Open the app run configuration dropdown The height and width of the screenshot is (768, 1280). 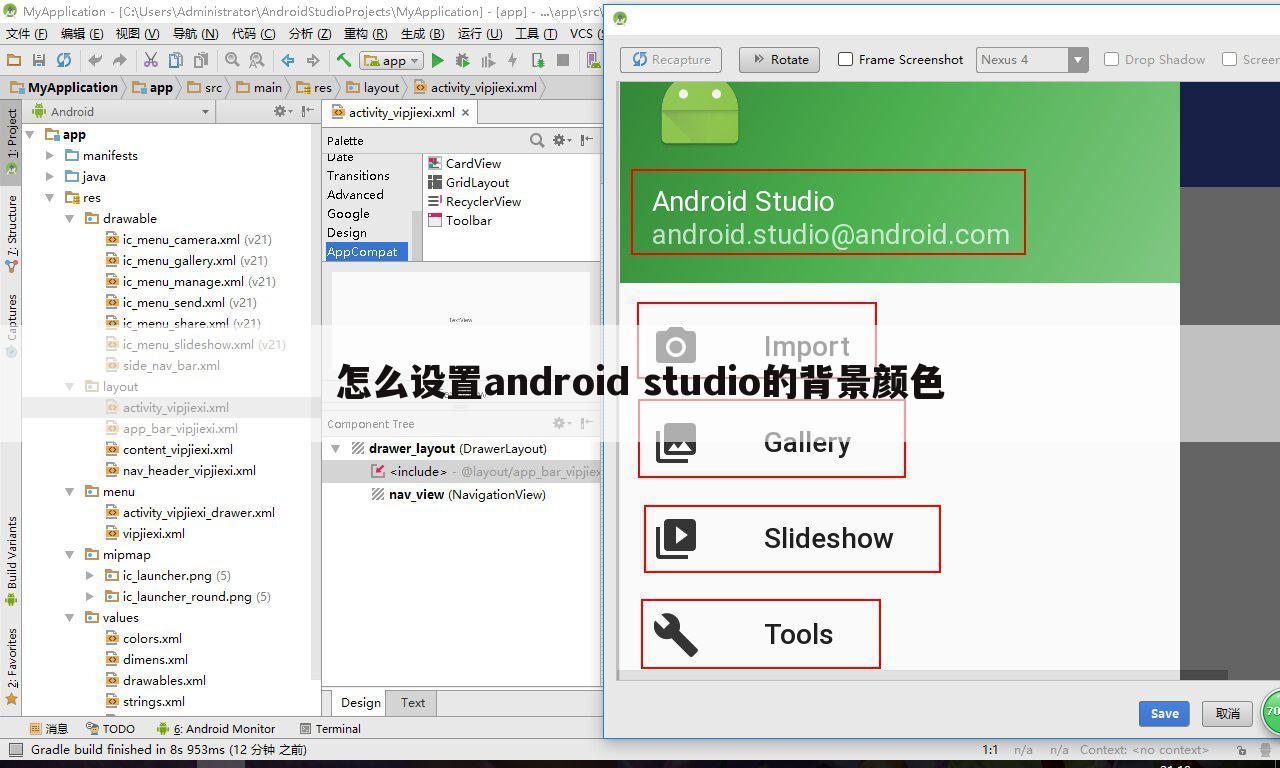[392, 60]
